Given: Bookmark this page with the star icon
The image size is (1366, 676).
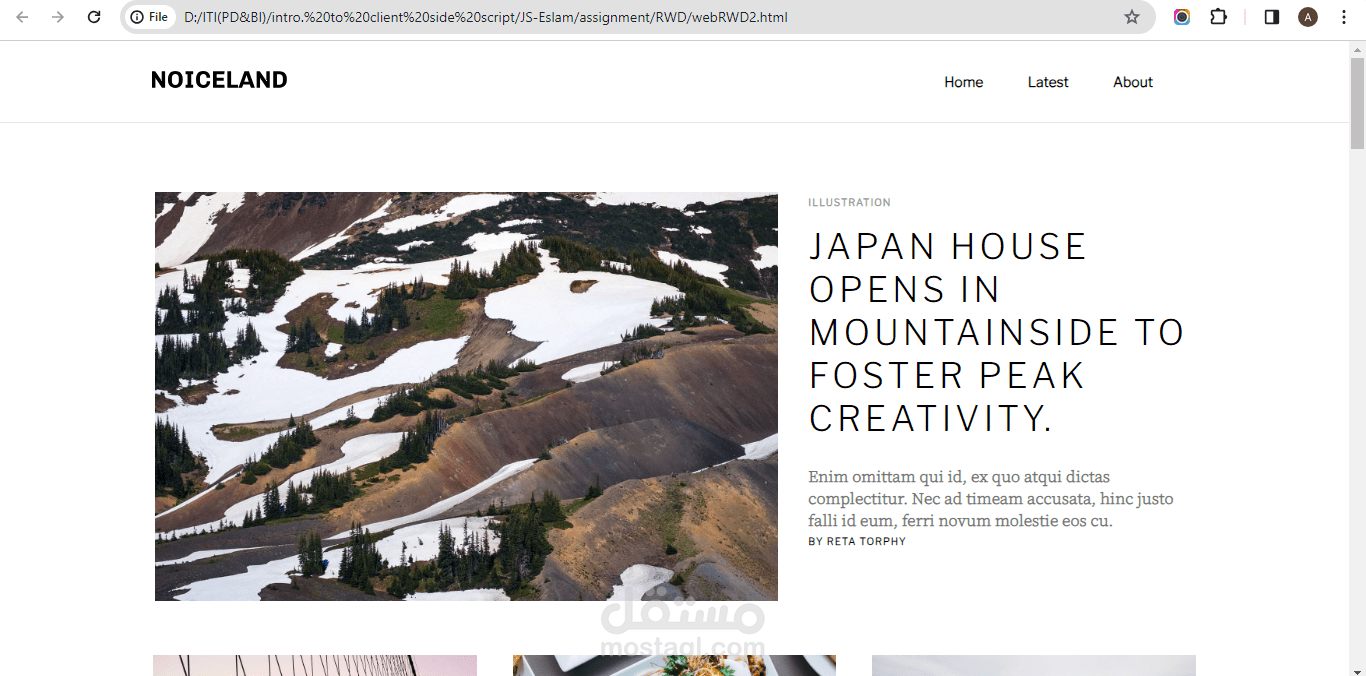Looking at the screenshot, I should [1132, 17].
